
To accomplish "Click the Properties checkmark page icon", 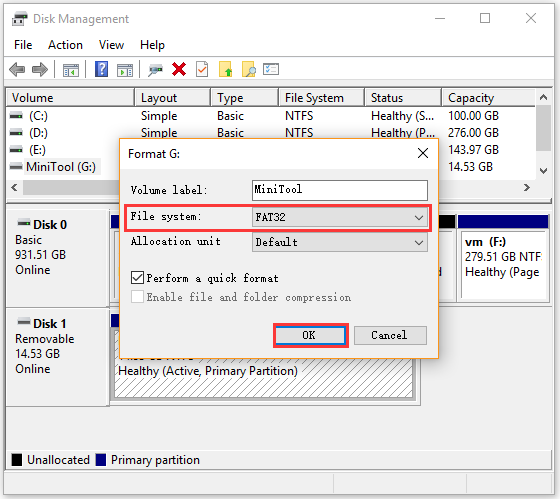I will click(x=202, y=69).
